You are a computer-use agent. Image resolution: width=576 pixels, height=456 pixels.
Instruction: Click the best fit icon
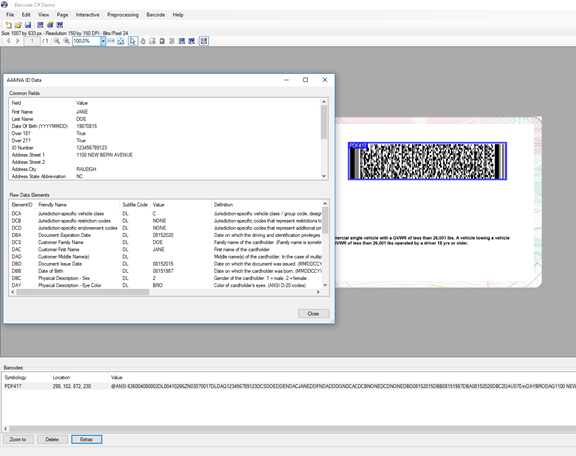[120, 41]
